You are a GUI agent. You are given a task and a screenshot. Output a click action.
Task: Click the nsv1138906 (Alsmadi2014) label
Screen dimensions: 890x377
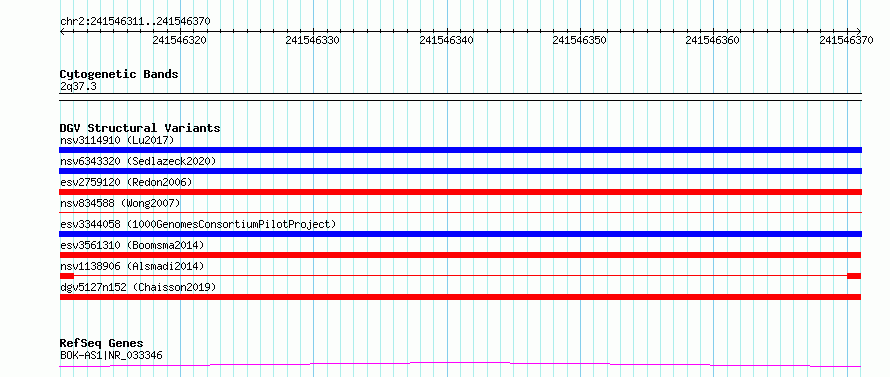(132, 266)
